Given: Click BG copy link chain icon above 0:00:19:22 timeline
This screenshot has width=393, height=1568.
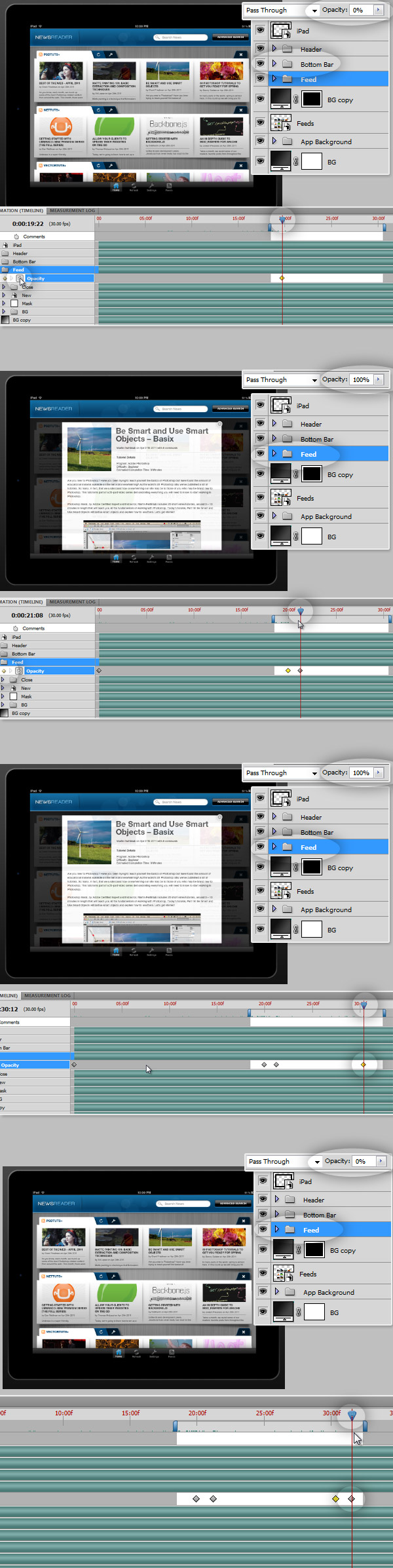Looking at the screenshot, I should 296,100.
